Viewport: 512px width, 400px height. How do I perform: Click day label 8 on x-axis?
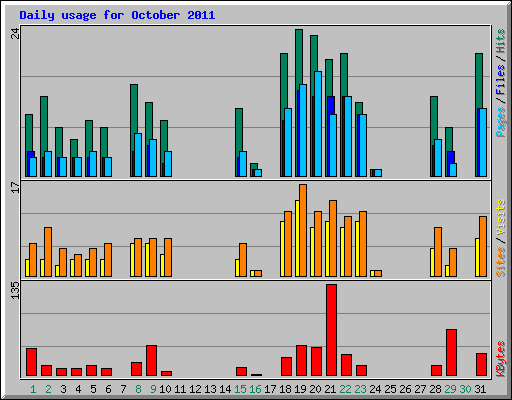click(138, 389)
